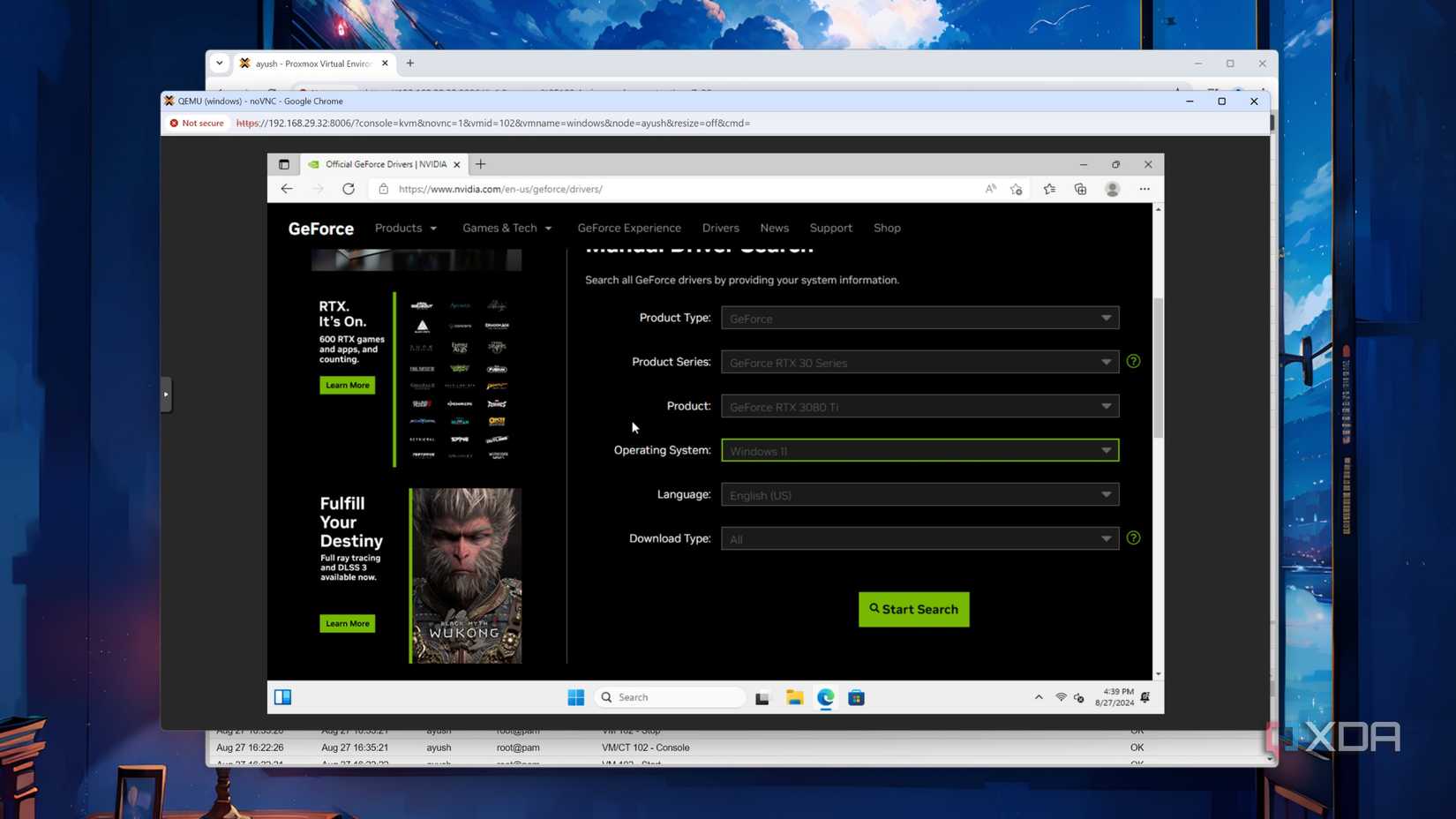Click the Start Search button

point(914,609)
